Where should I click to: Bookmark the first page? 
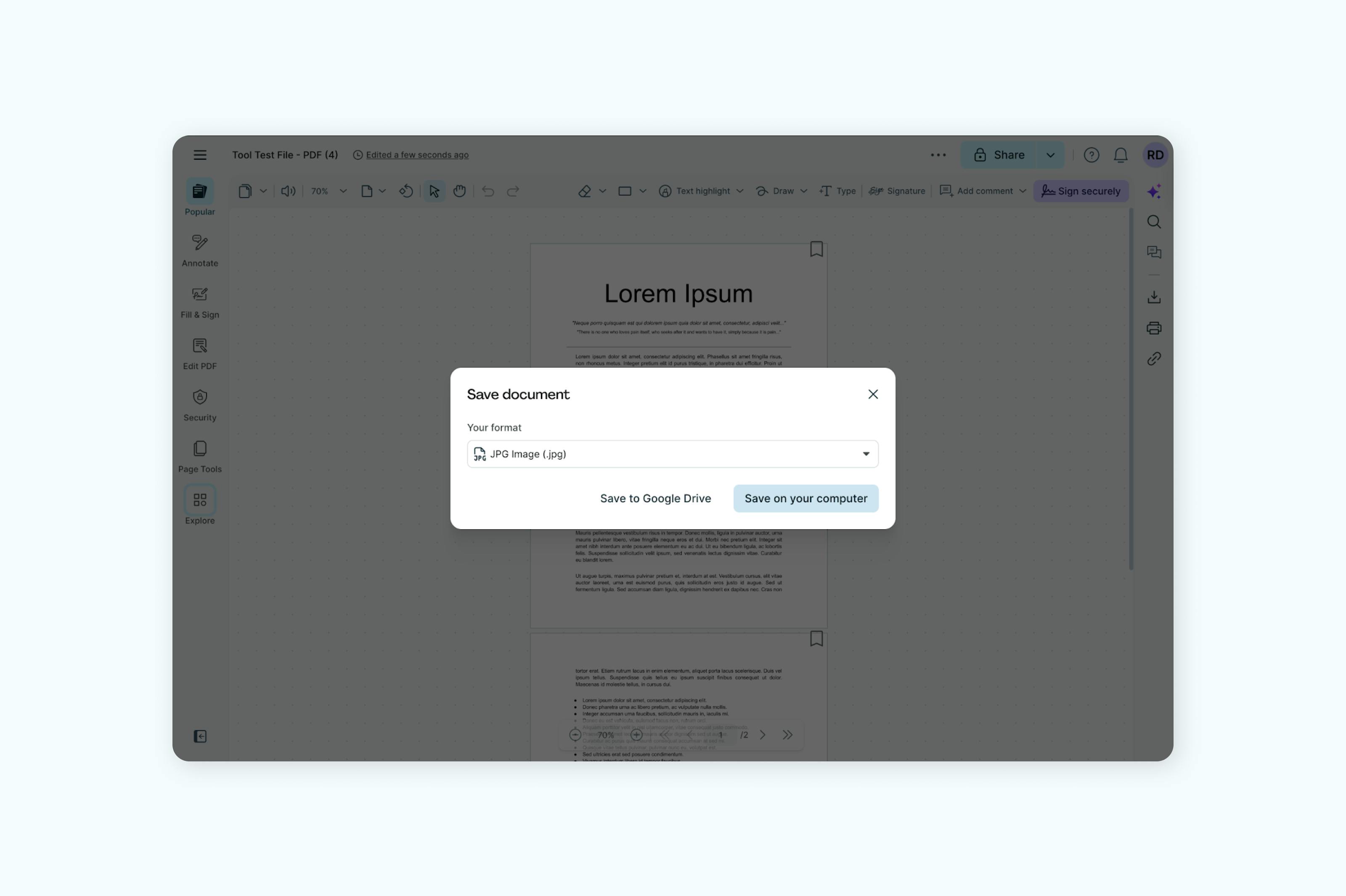click(x=816, y=249)
